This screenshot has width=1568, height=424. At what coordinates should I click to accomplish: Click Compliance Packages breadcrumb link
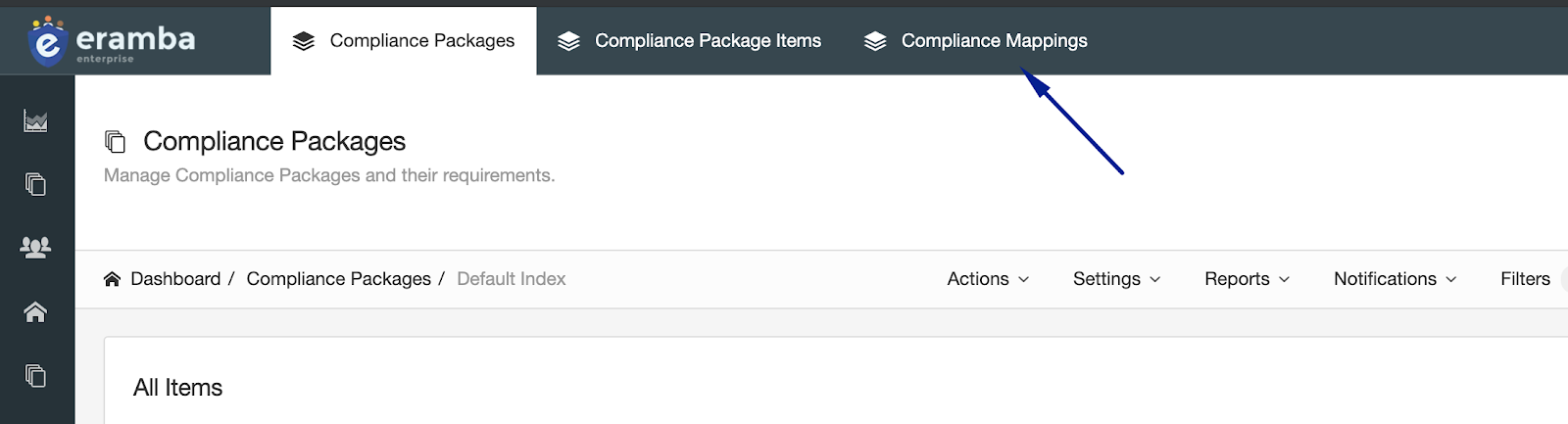[339, 279]
